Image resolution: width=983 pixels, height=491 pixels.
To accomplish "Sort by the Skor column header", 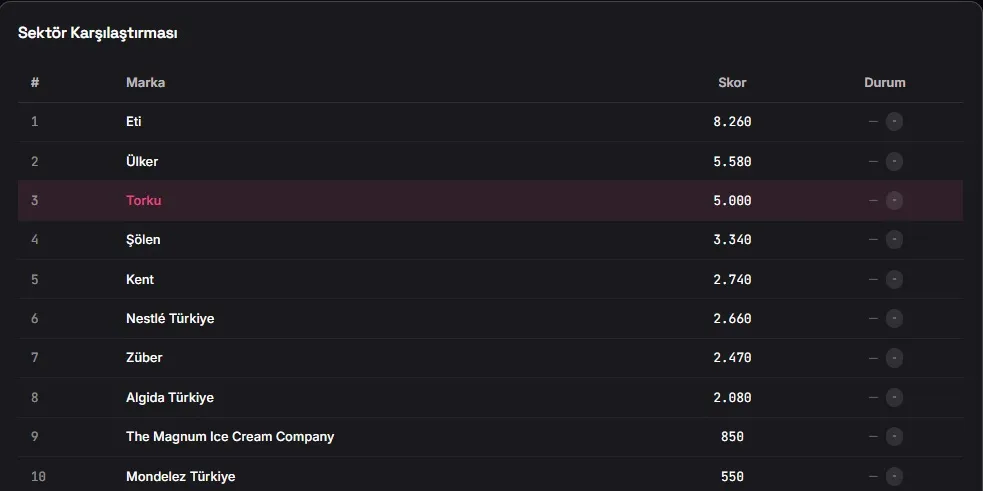I will tap(732, 83).
